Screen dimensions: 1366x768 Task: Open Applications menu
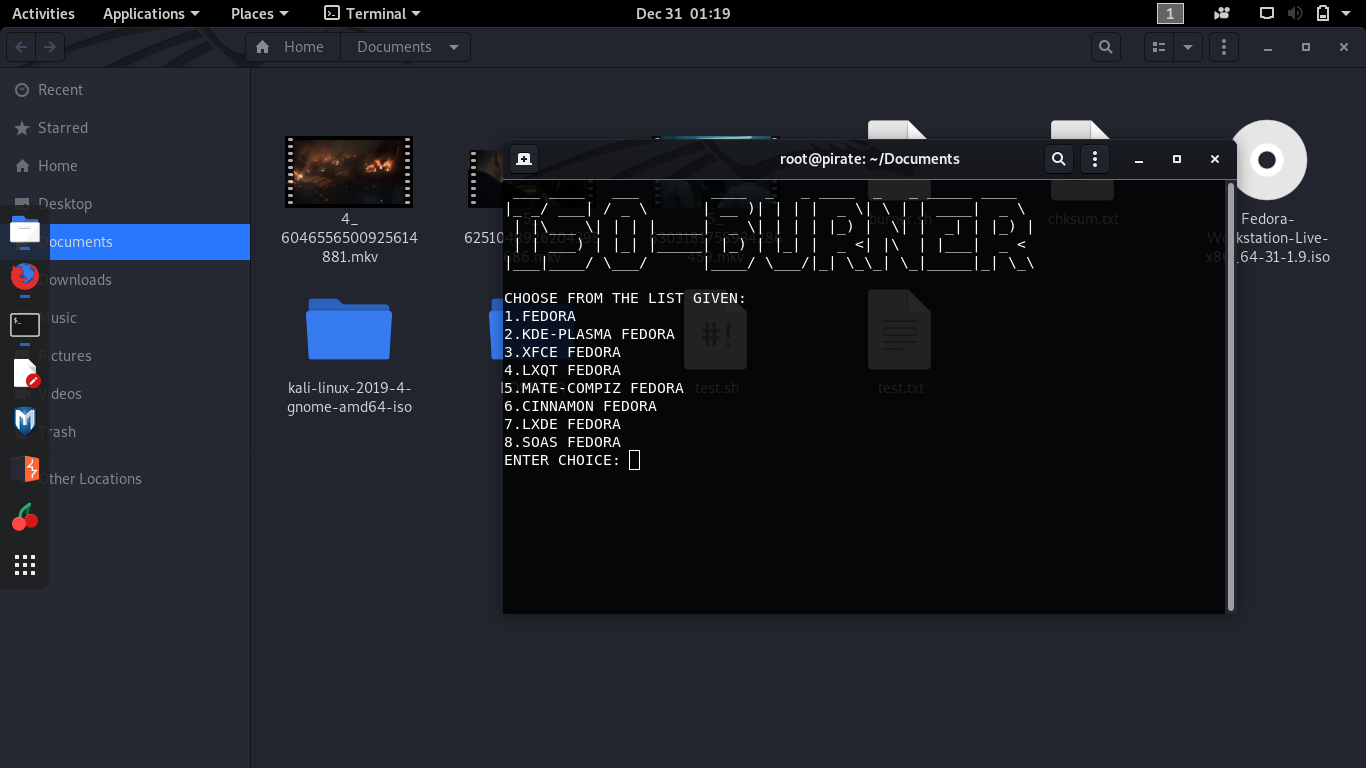pos(151,13)
